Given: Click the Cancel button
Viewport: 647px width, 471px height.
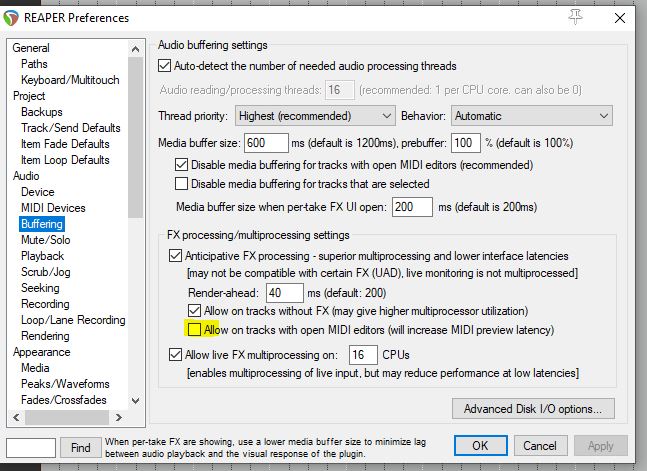Looking at the screenshot, I should click(x=540, y=446).
